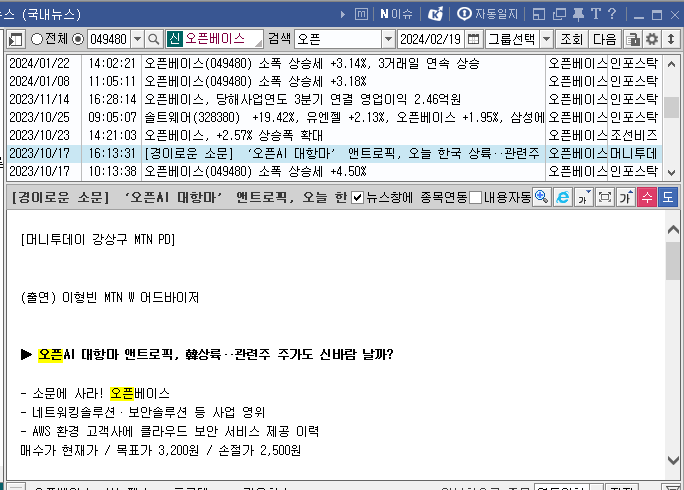Select the stock code radio button
Viewport: 684px width, 490px height.
[78, 39]
